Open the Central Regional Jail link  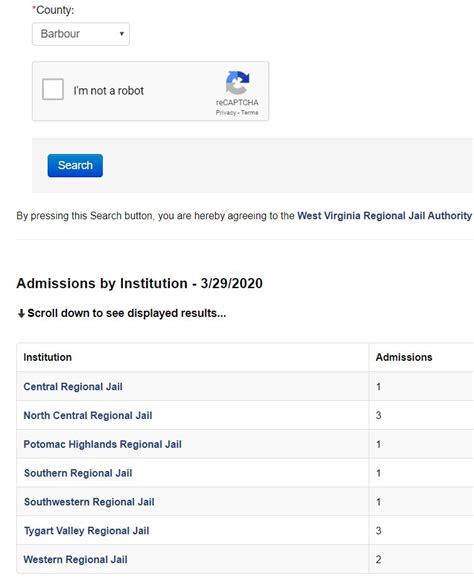[x=73, y=387]
